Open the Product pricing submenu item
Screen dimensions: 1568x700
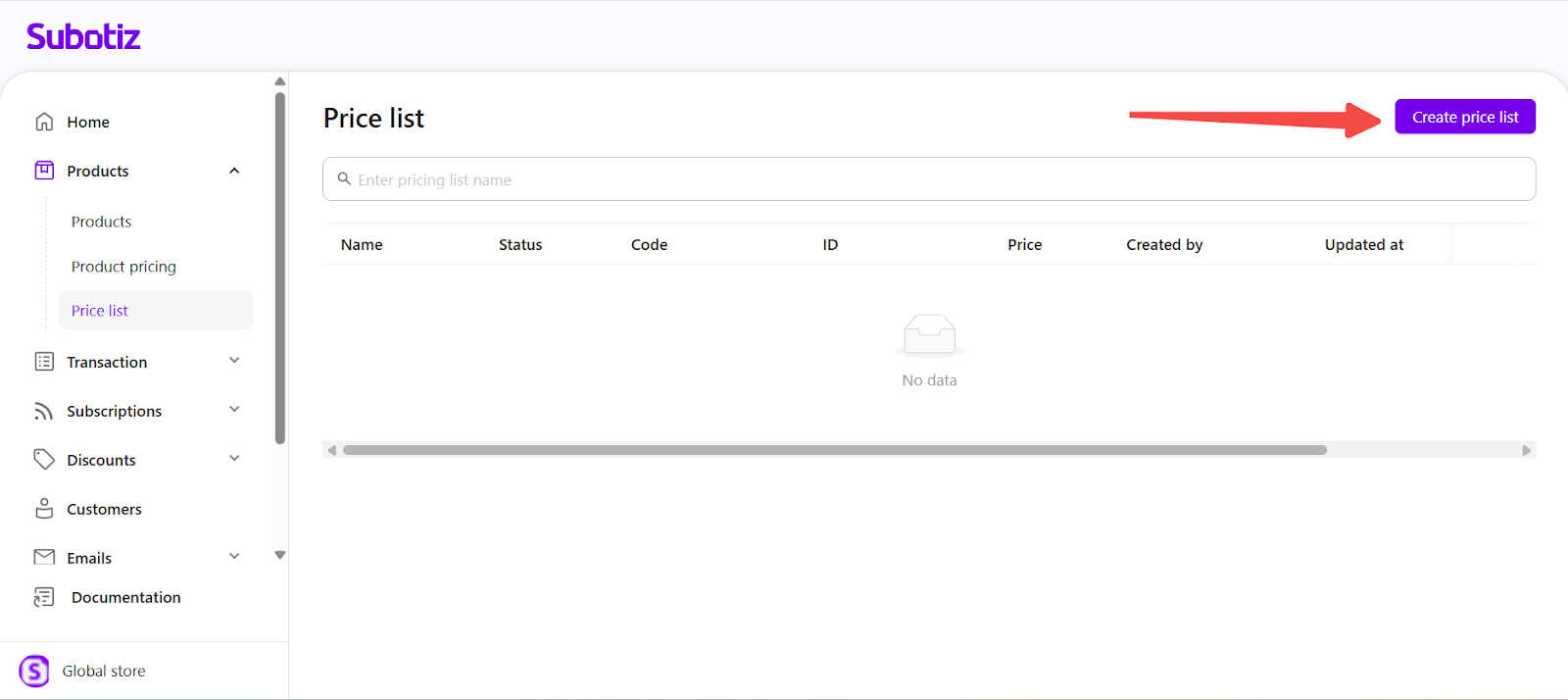click(x=123, y=267)
